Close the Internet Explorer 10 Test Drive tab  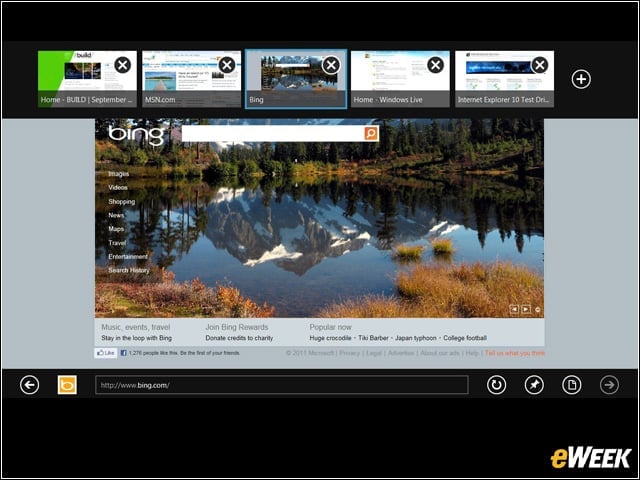[x=540, y=65]
